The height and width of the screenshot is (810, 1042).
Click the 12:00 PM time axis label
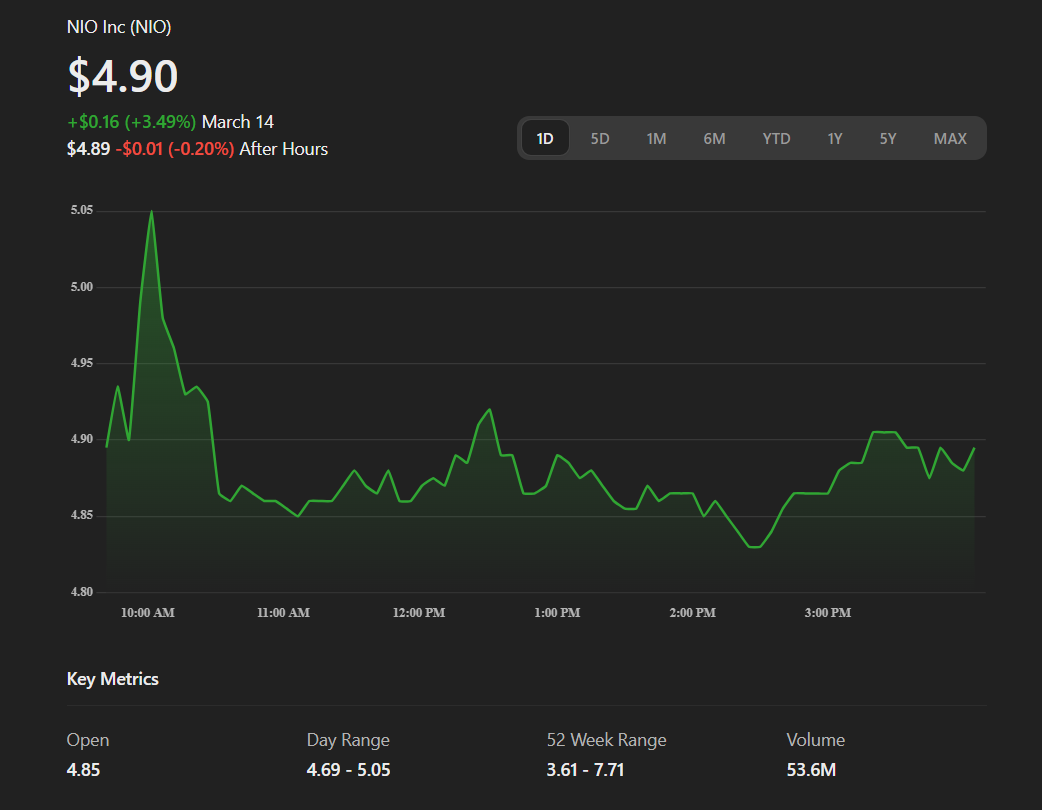click(419, 613)
